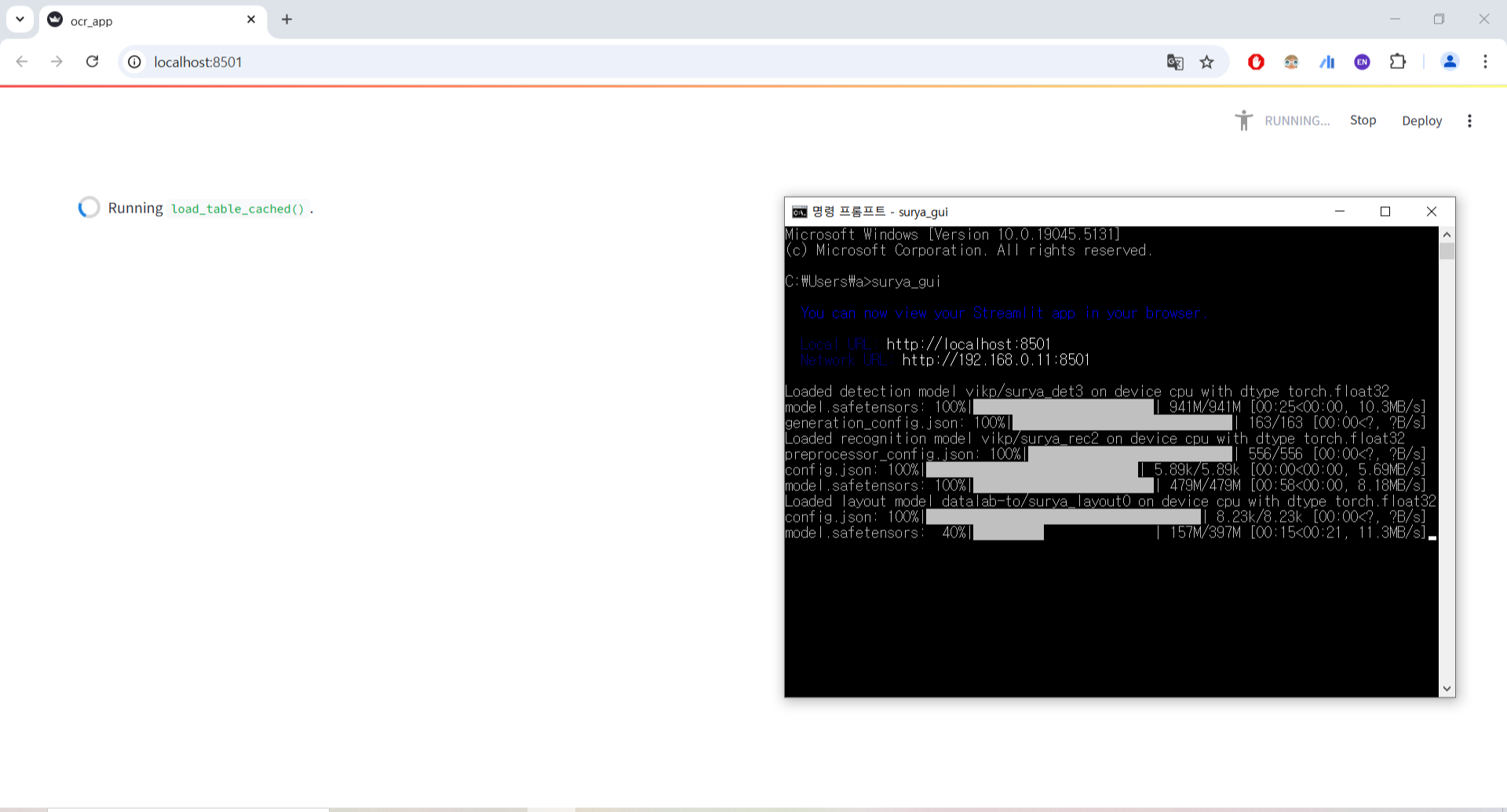Click the command prompt window icon

[x=799, y=212]
